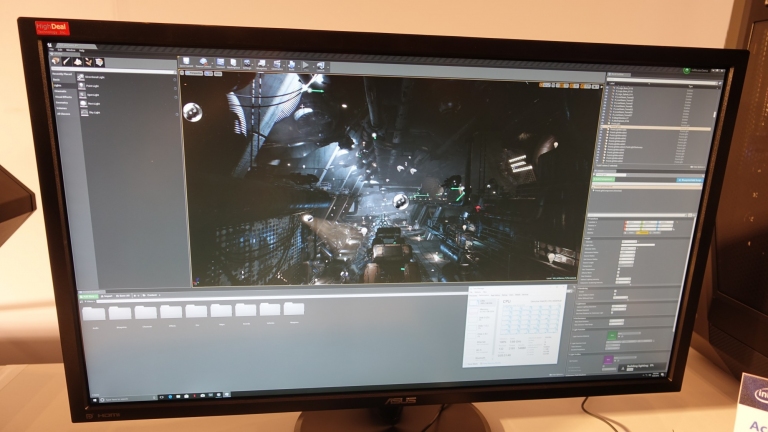Open the Cinematics dropdown arrow

[284, 66]
